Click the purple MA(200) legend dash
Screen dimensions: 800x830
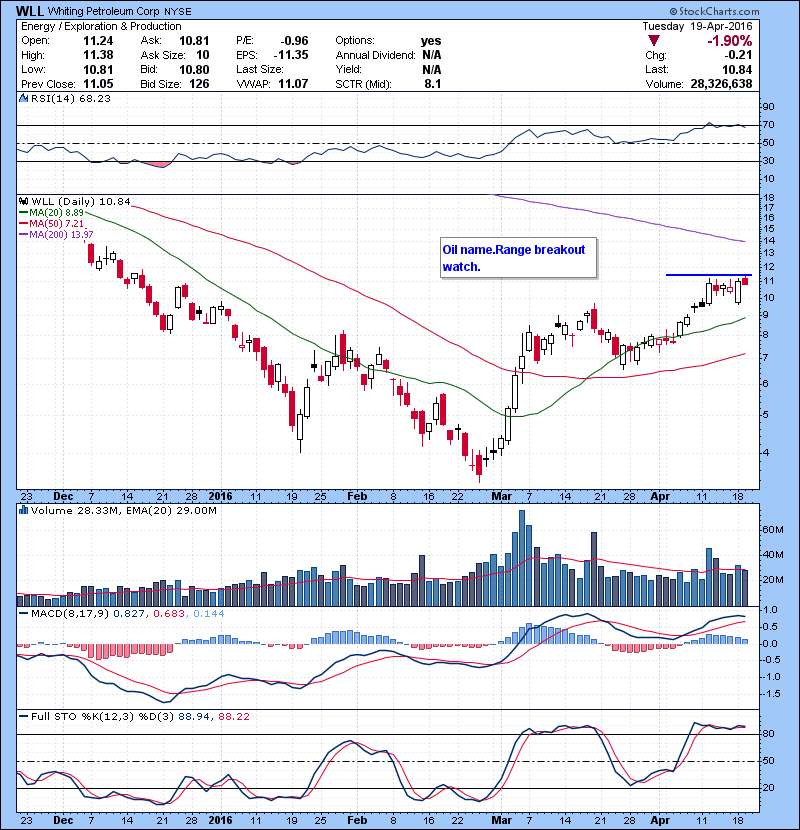(x=23, y=234)
